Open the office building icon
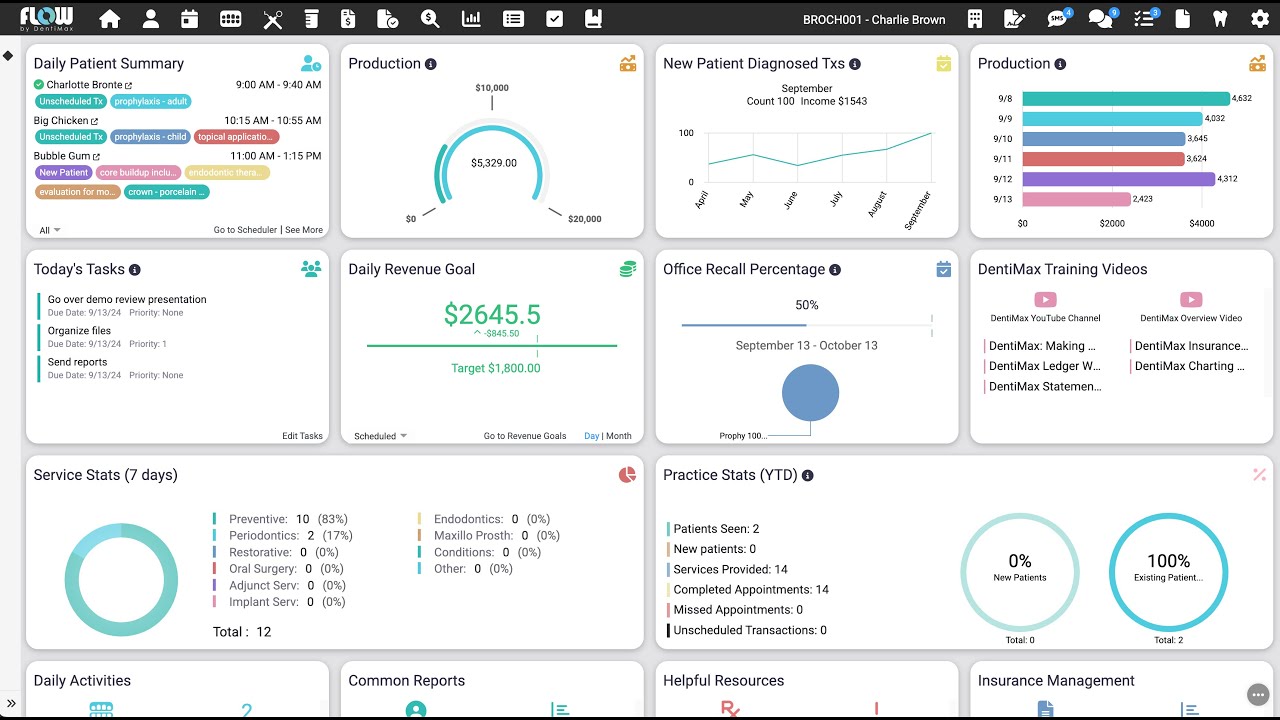The width and height of the screenshot is (1280, 720). pos(975,19)
